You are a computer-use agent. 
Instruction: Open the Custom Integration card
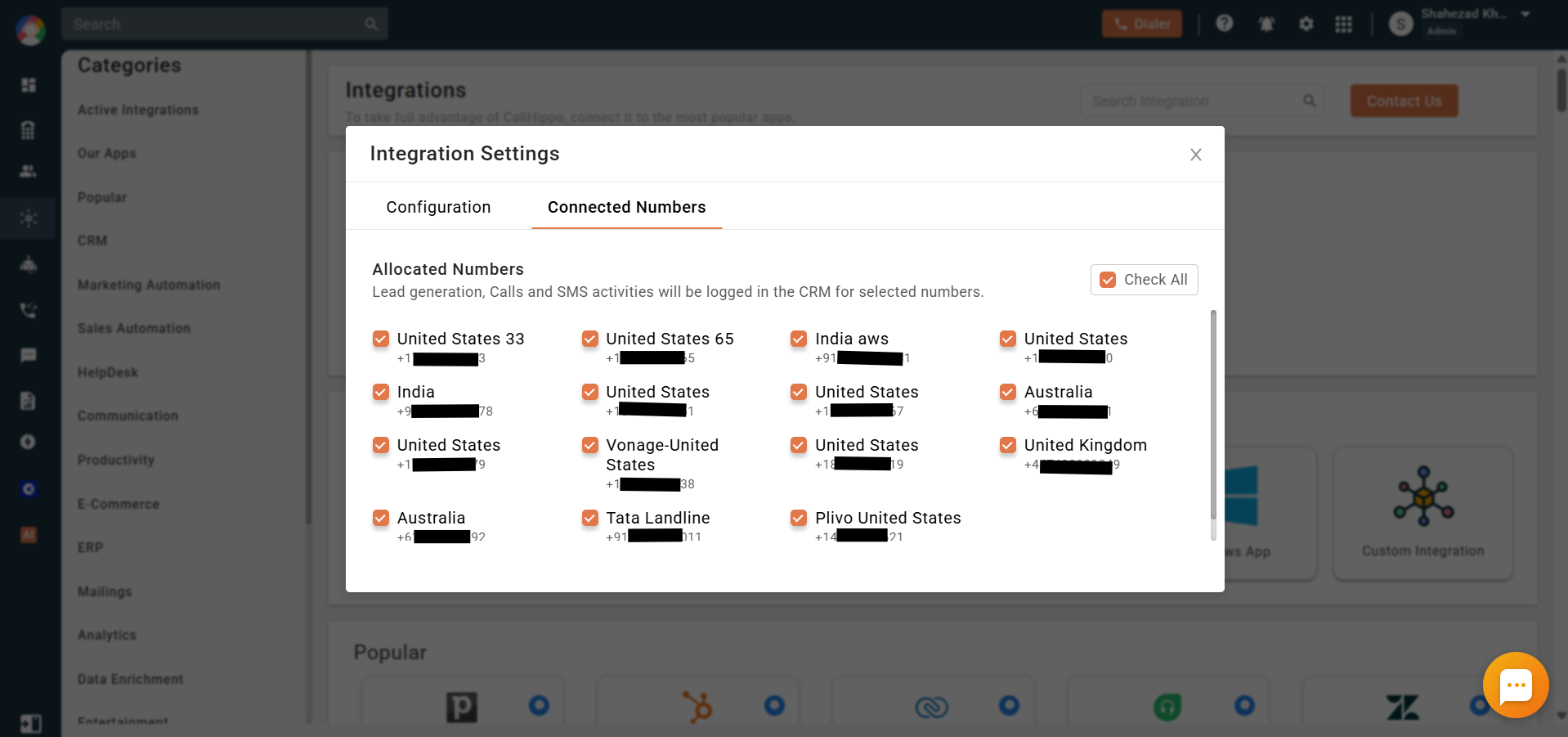(x=1423, y=514)
